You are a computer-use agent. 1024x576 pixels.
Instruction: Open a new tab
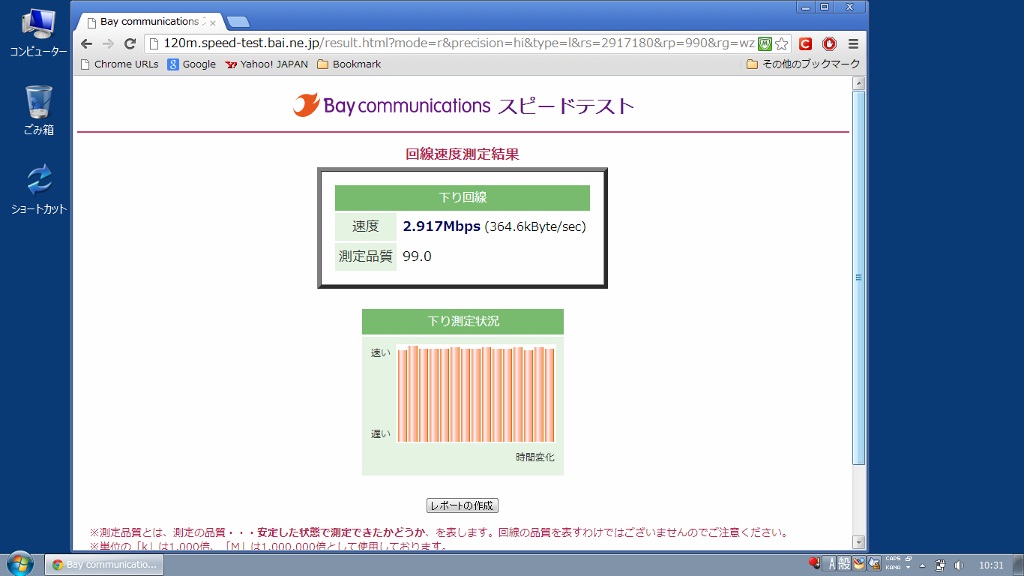[238, 21]
